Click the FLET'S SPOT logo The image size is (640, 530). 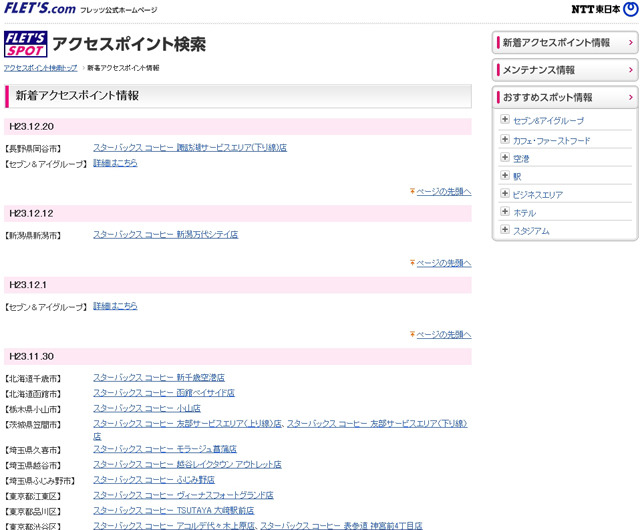(26, 44)
